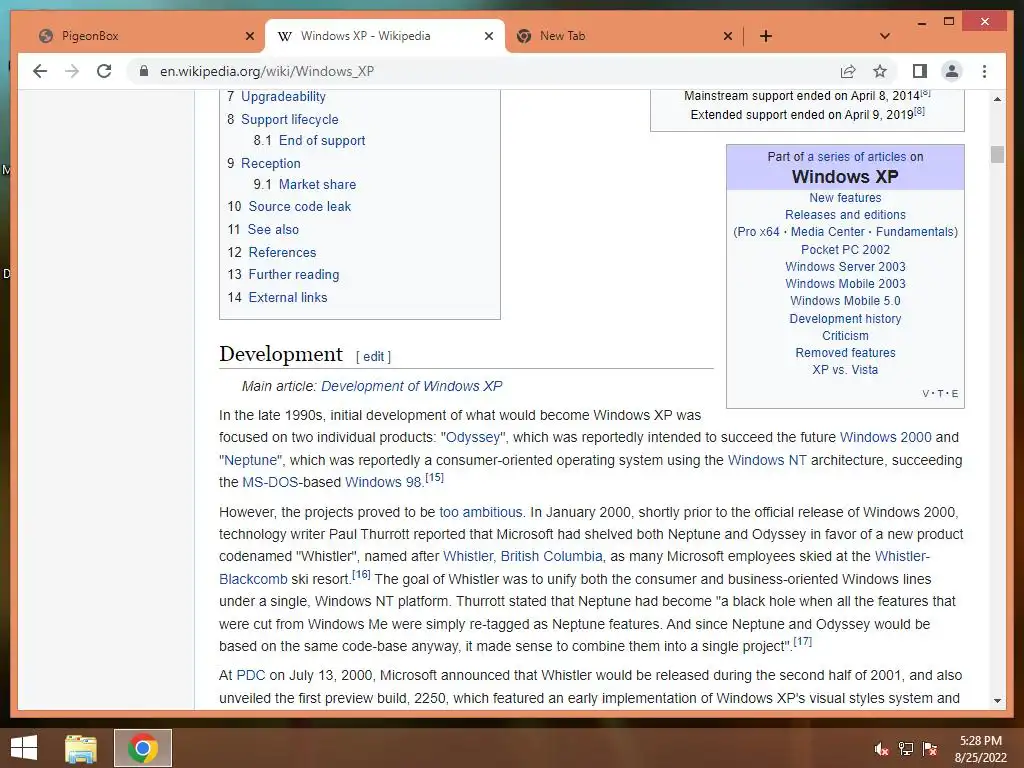Jump to External links in contents

click(x=288, y=297)
